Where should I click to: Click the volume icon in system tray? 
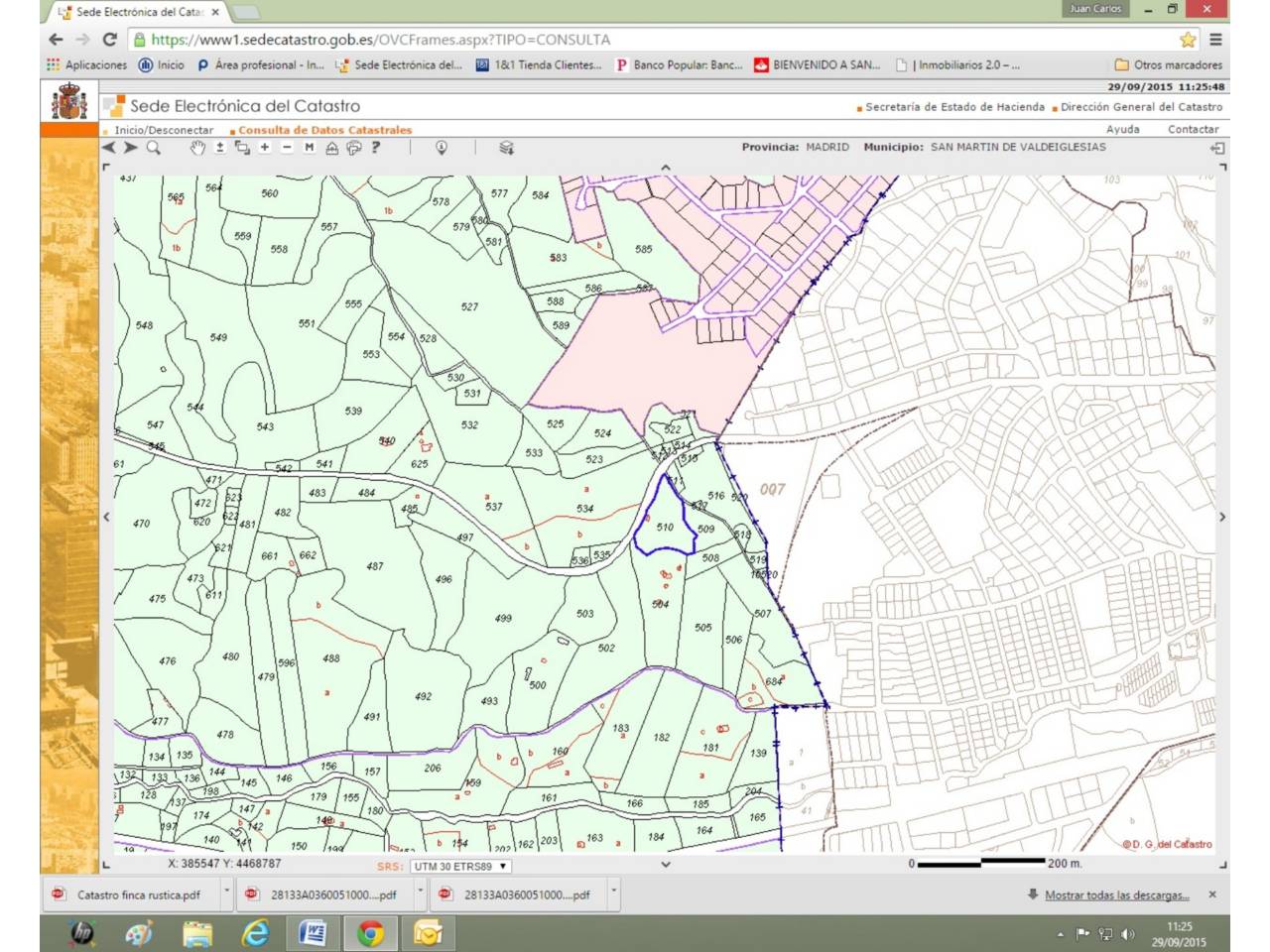1127,934
